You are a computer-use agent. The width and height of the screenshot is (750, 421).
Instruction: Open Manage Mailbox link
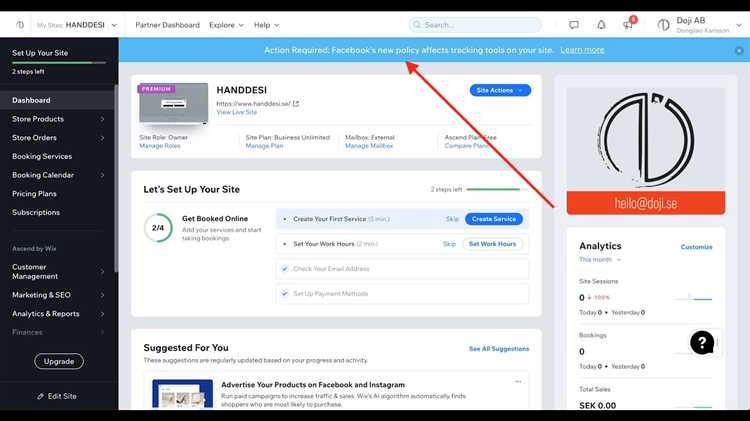369,146
